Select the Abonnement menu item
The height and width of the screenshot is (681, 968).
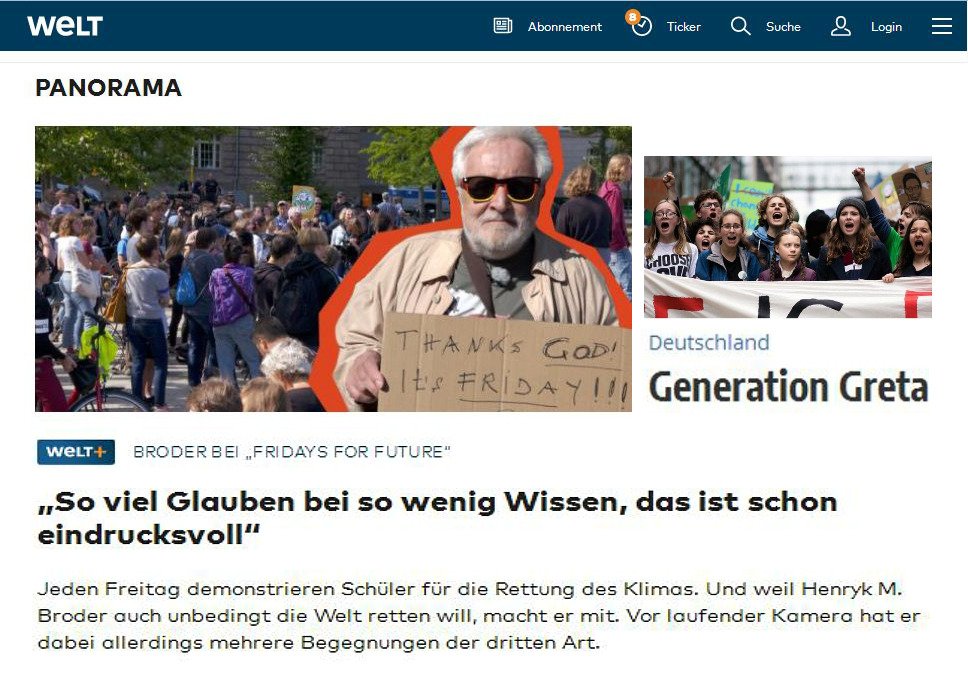tap(564, 27)
